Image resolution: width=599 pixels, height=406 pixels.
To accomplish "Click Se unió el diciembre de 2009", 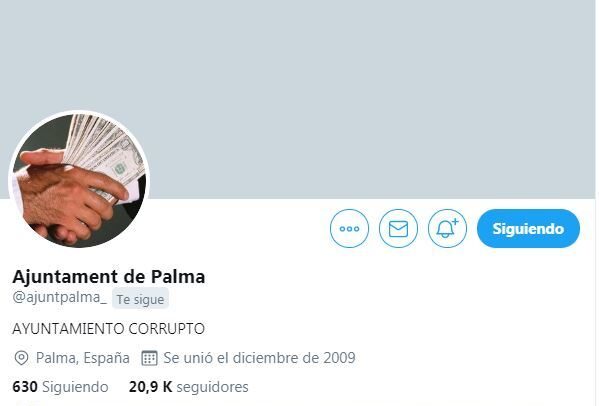I will [x=259, y=358].
